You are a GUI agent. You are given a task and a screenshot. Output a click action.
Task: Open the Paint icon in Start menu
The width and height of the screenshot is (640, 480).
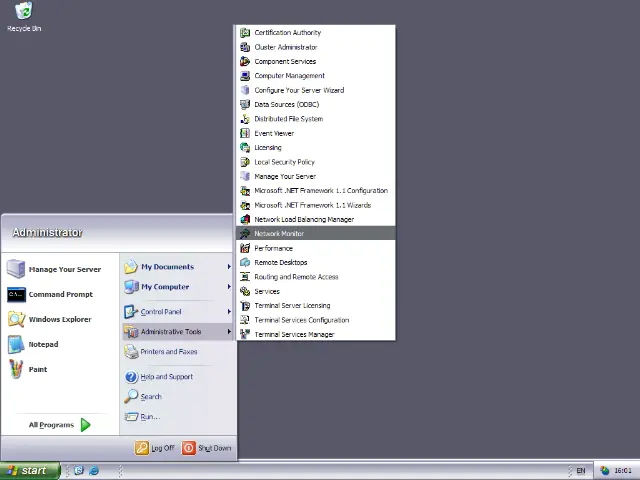point(16,369)
